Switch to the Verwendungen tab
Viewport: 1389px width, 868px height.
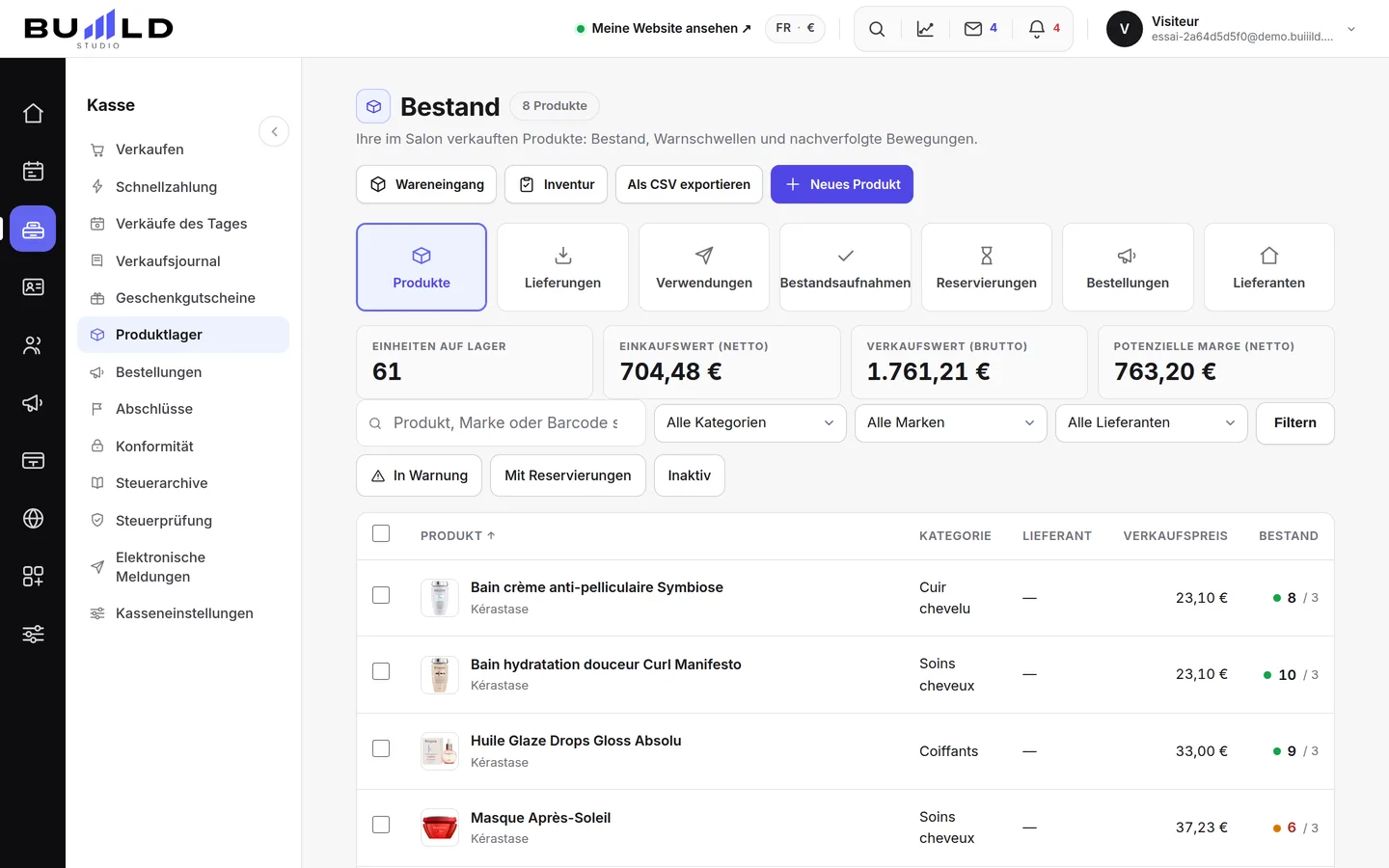click(704, 267)
